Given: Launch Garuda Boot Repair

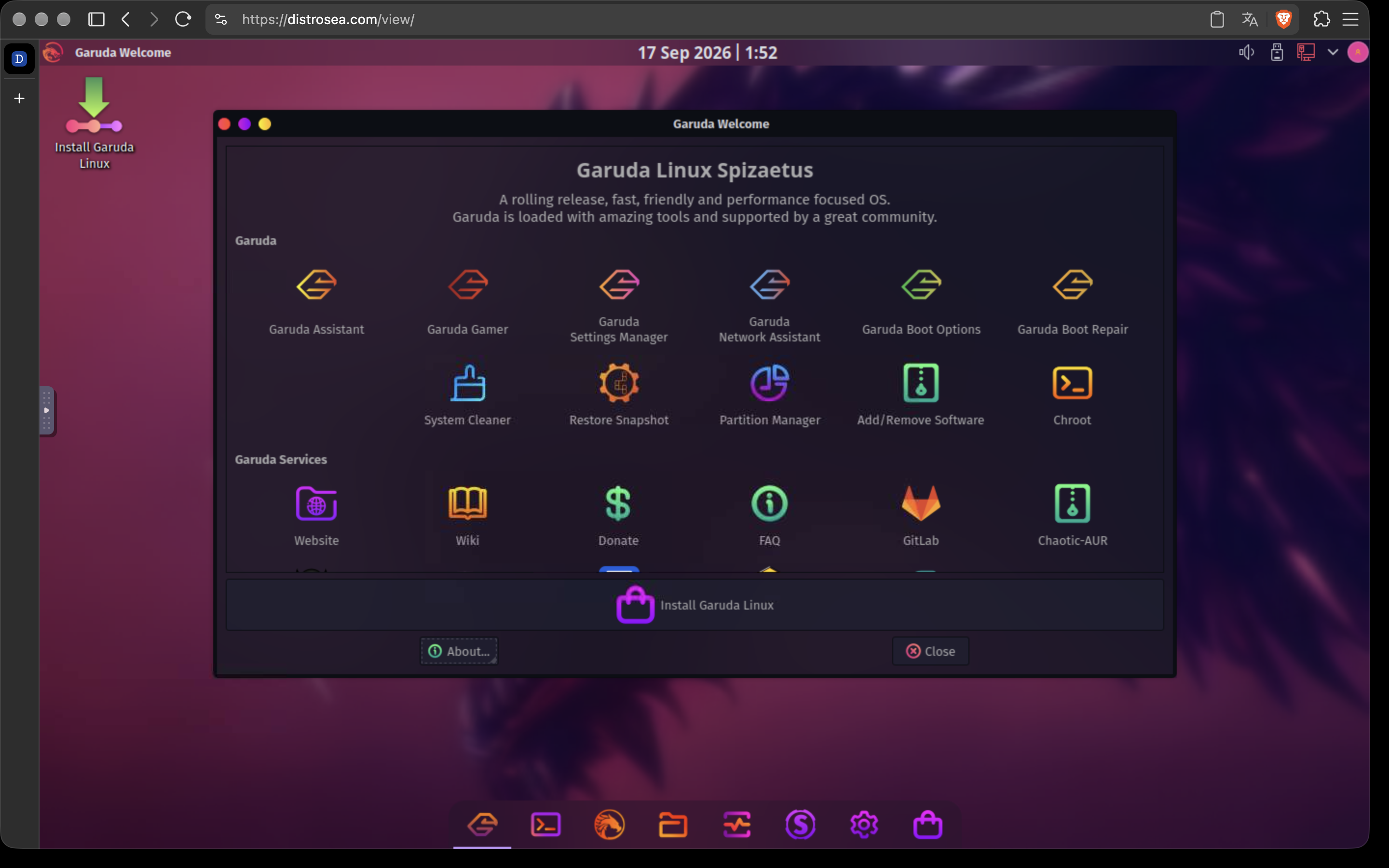Looking at the screenshot, I should point(1072,302).
